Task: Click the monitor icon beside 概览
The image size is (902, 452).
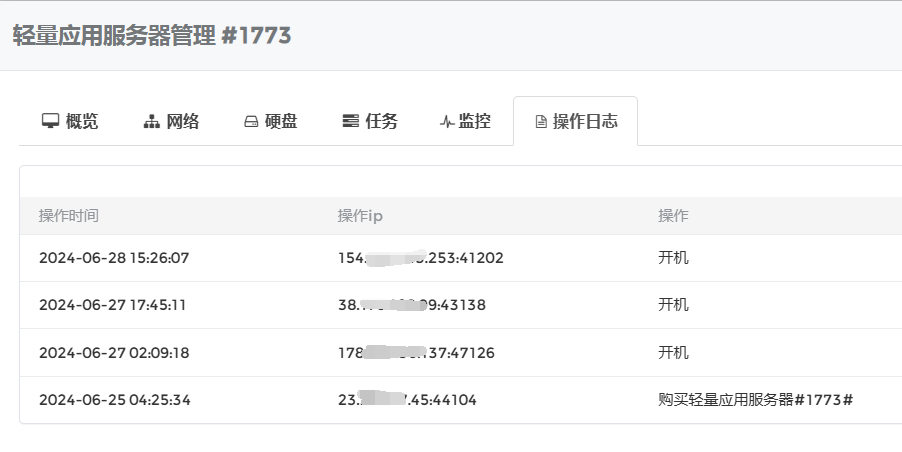Action: 50,122
